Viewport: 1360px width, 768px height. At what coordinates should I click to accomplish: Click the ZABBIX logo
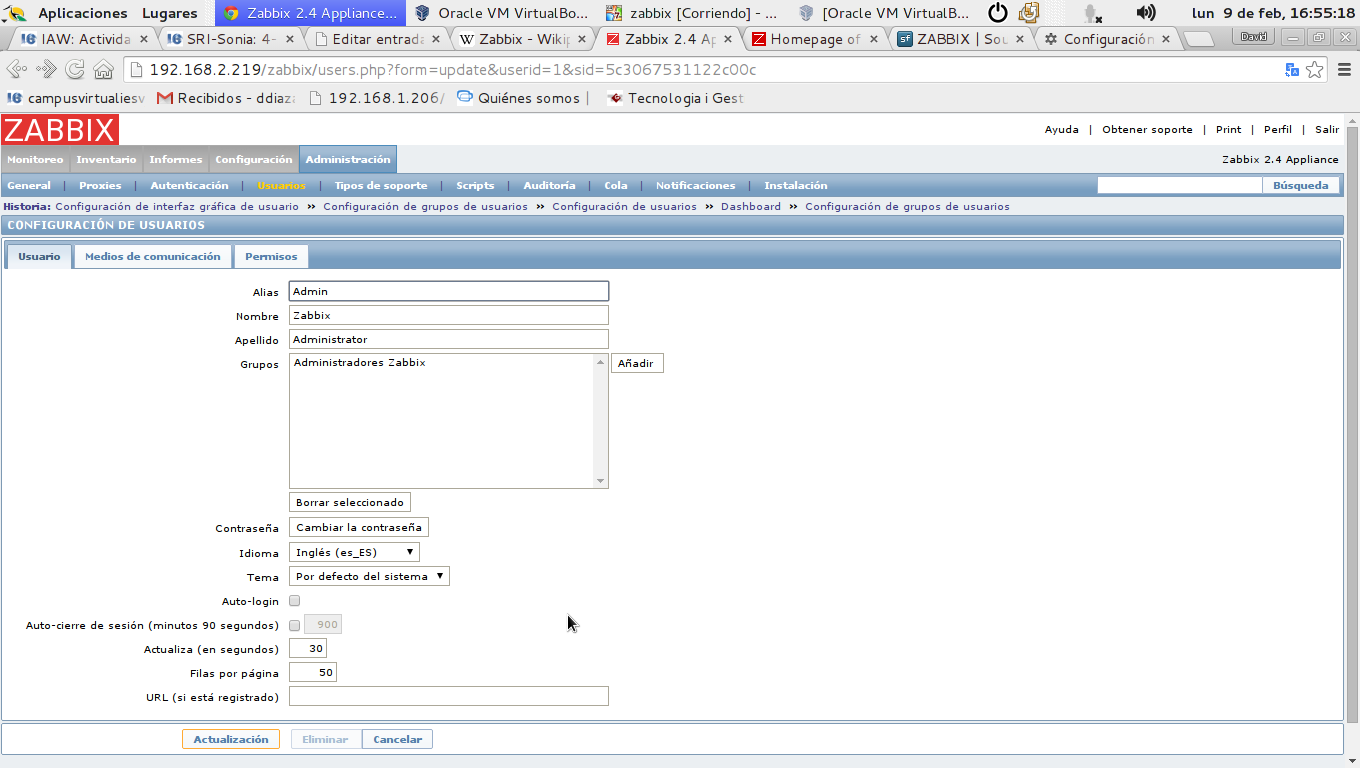(60, 130)
